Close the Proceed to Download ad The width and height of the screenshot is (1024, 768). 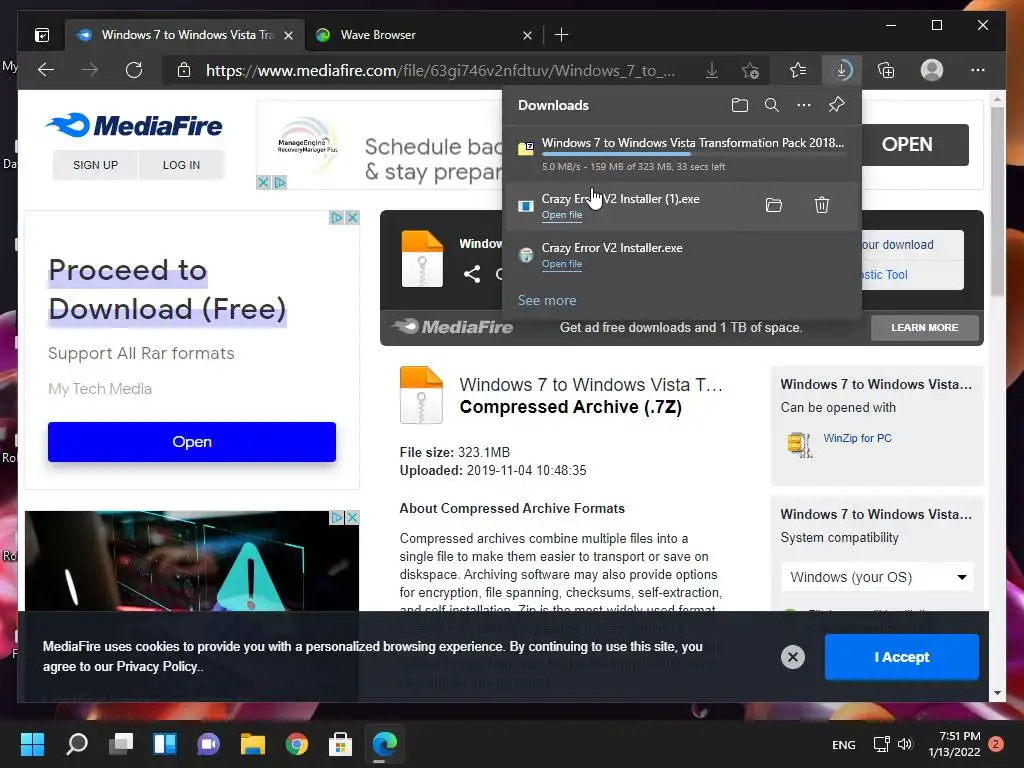[352, 217]
